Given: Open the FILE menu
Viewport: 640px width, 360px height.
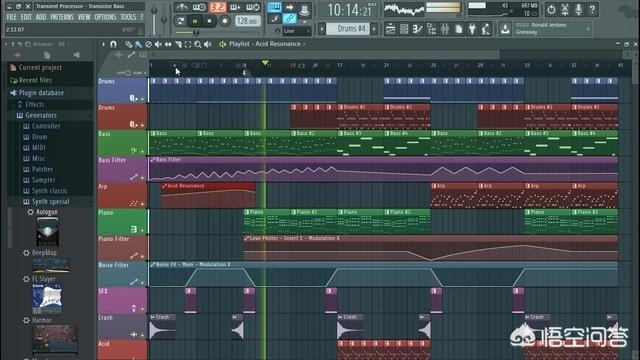Looking at the screenshot, I should point(11,17).
